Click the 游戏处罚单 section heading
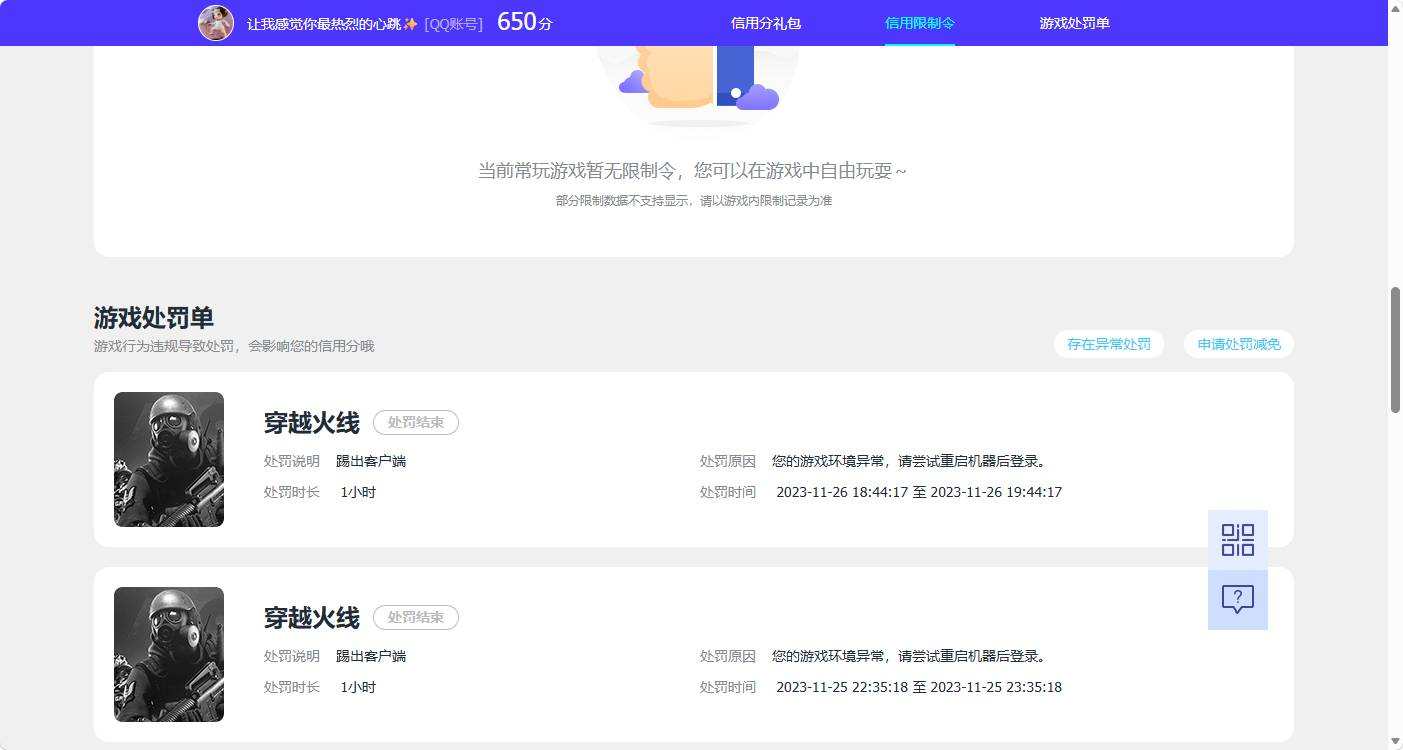The image size is (1403, 750). click(x=154, y=318)
